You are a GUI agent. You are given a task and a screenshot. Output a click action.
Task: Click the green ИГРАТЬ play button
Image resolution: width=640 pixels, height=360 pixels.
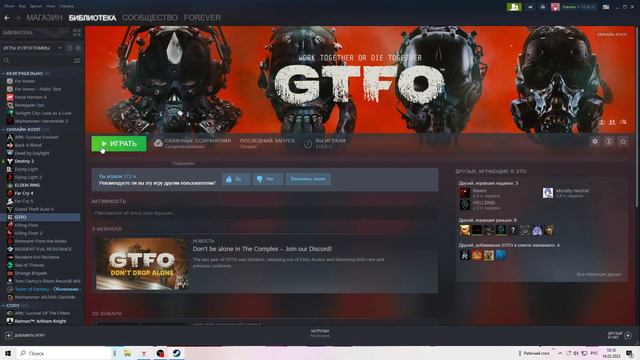coord(119,144)
